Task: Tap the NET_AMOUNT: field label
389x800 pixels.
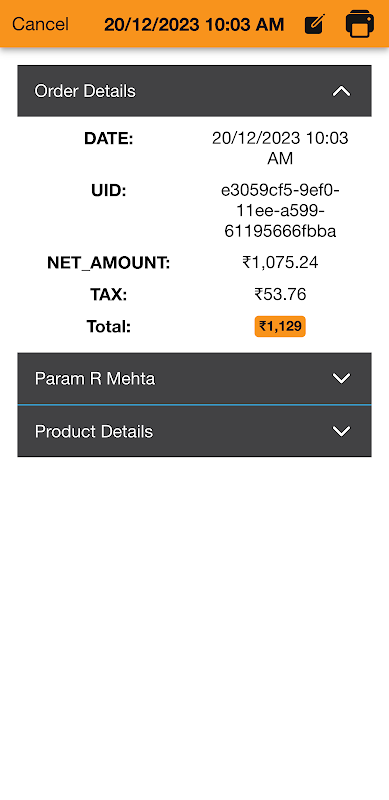Action: click(x=109, y=263)
